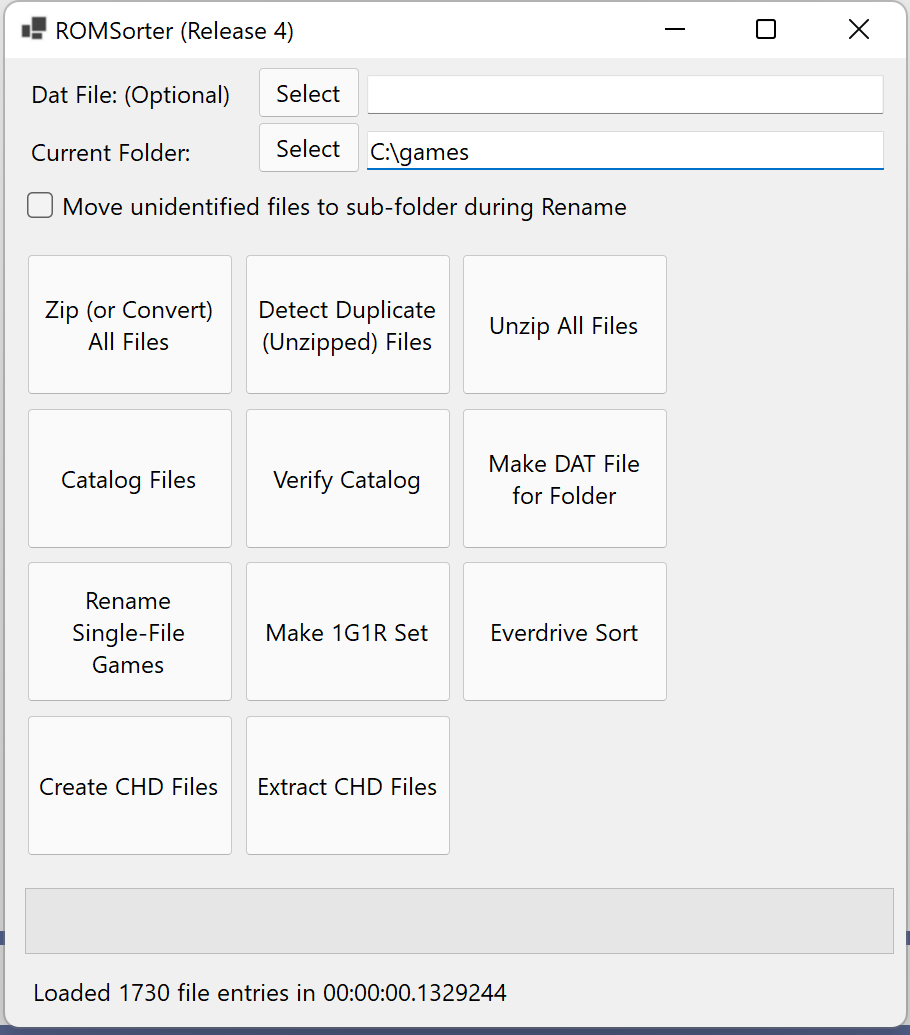Start Rename Single-File Games
Image resolution: width=910 pixels, height=1035 pixels.
click(x=130, y=632)
